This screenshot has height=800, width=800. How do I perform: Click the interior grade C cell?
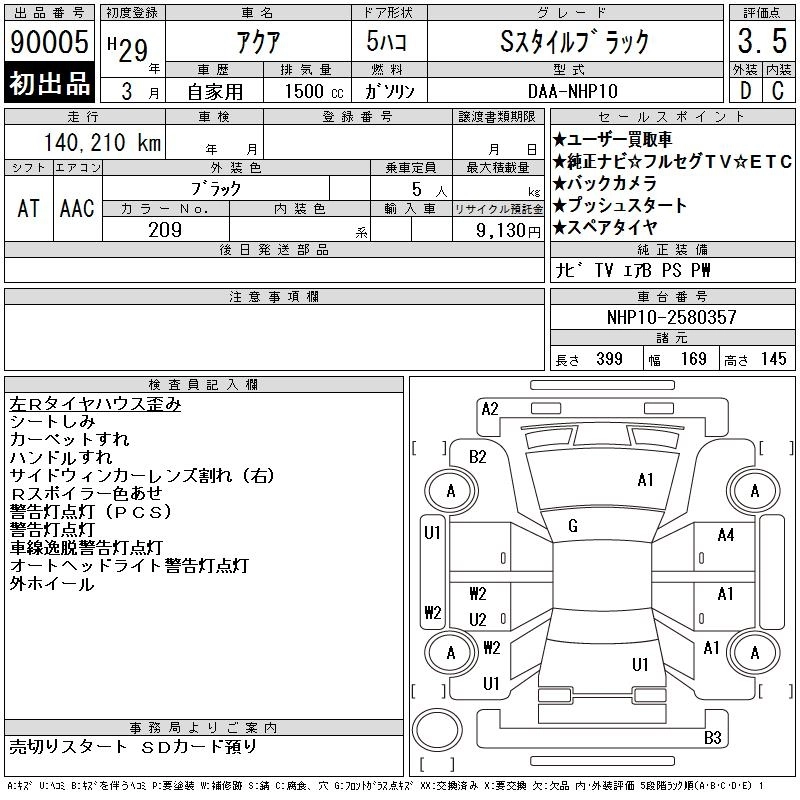[x=778, y=91]
